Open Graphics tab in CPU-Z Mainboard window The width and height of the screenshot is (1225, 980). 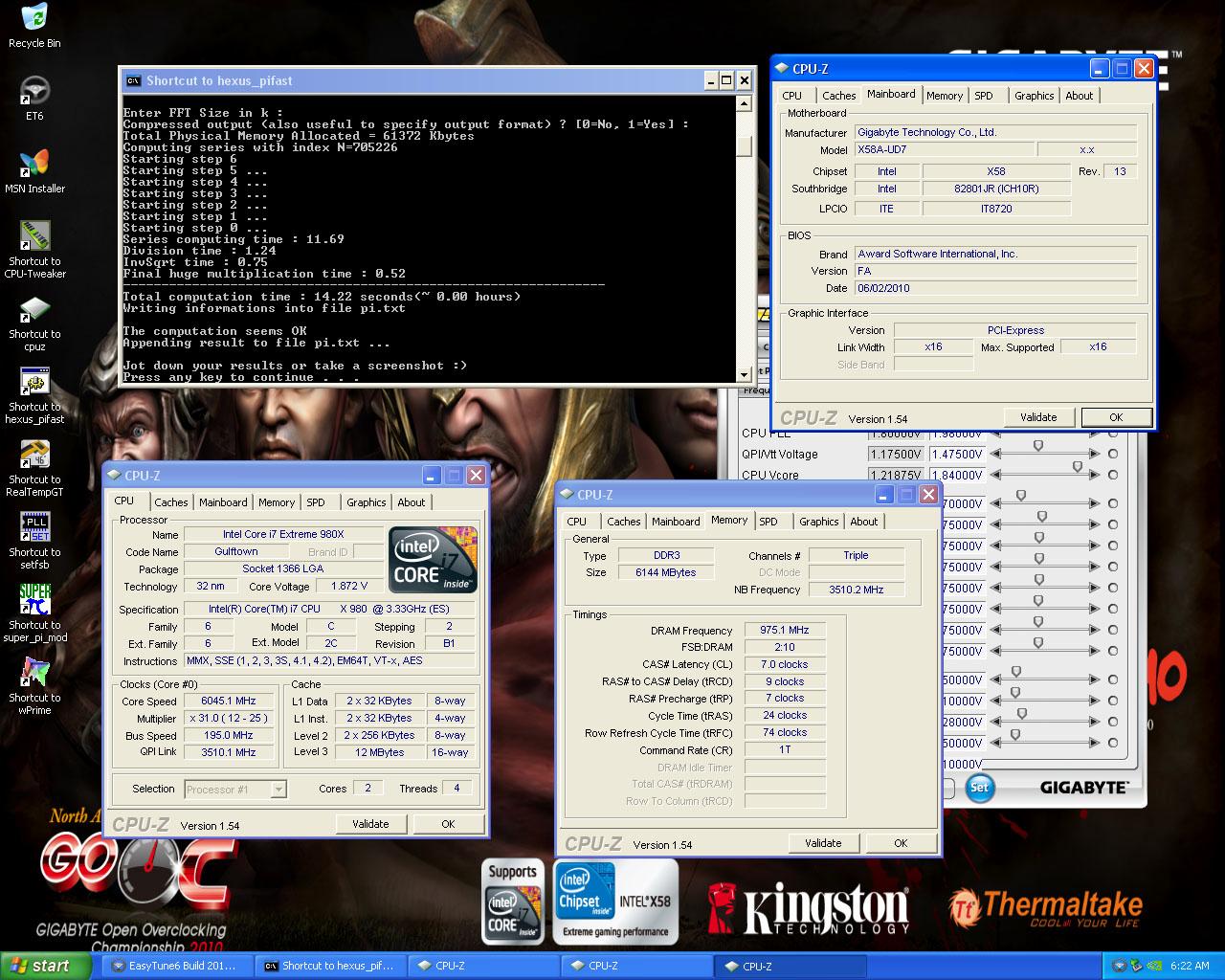pyautogui.click(x=1034, y=96)
